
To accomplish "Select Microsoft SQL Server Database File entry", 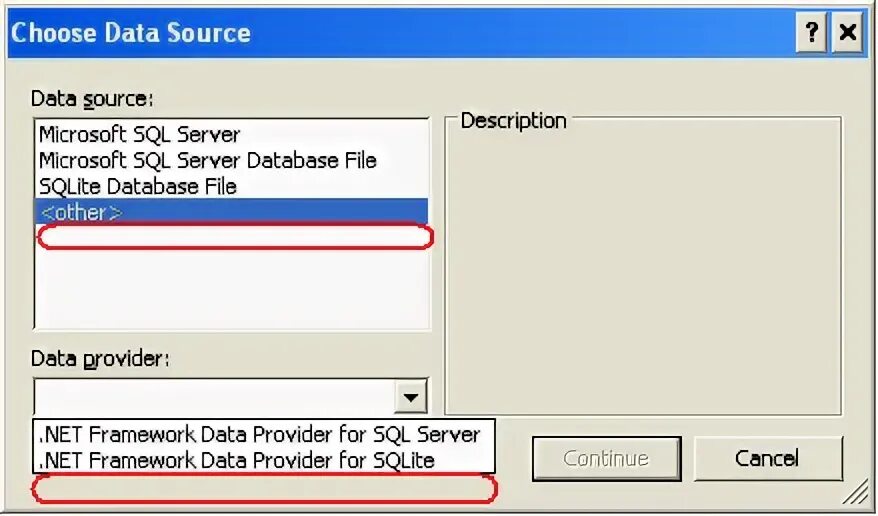I will [x=207, y=160].
